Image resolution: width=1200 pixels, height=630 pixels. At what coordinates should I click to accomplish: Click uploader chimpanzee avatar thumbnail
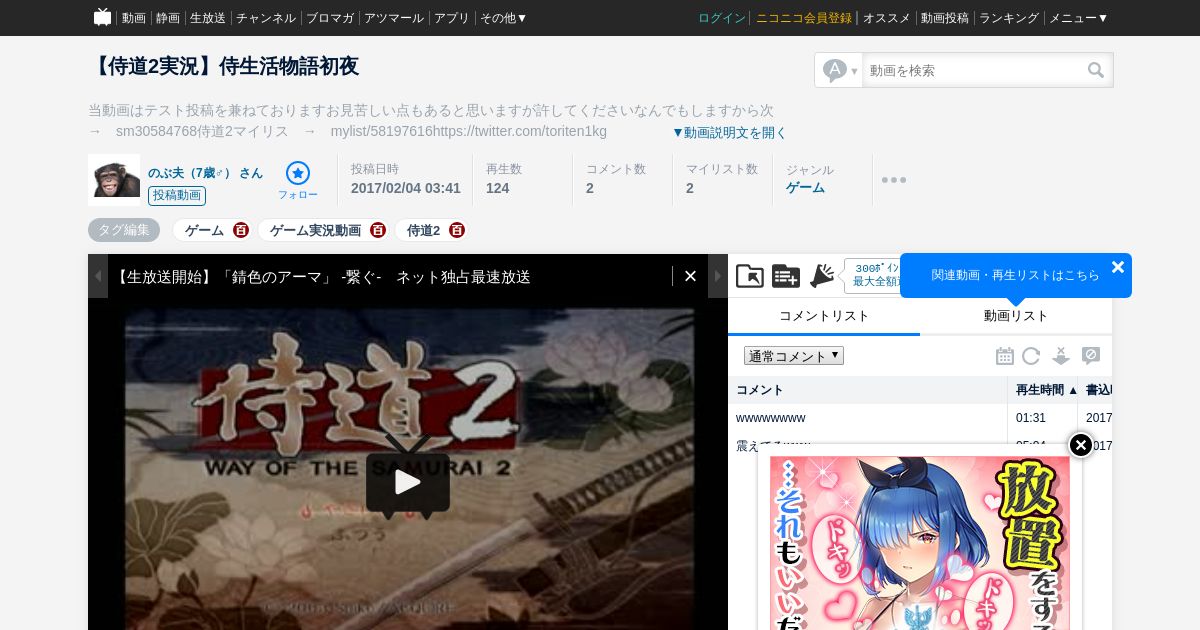[x=114, y=180]
